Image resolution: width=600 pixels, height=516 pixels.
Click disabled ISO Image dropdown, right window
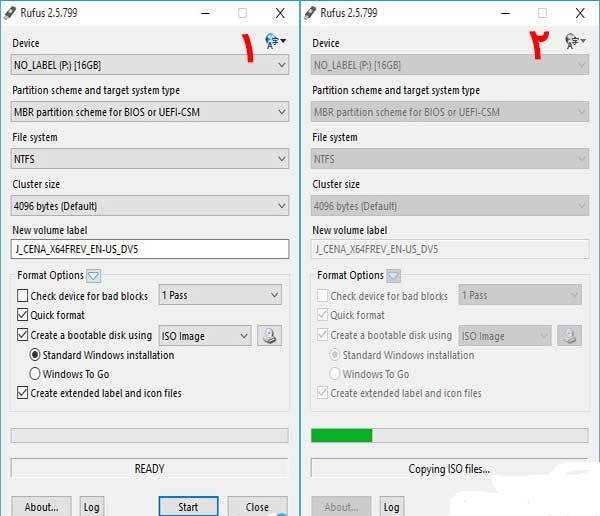pos(505,336)
